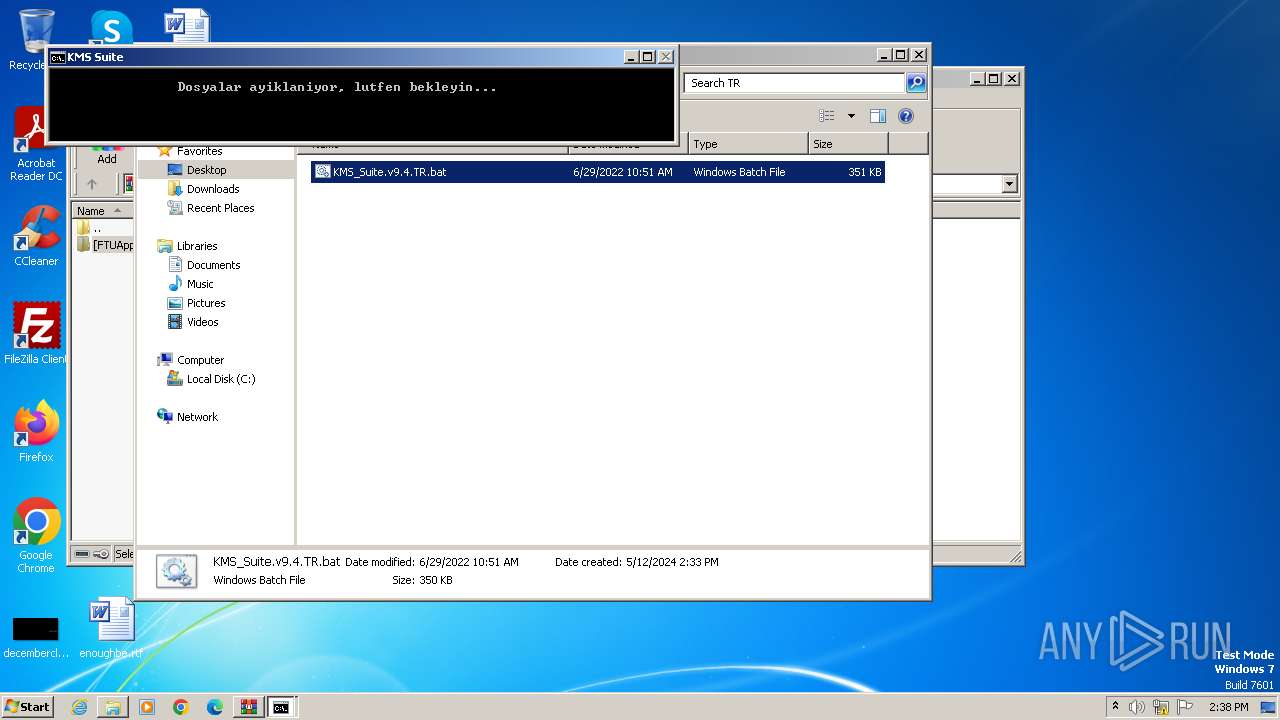Click the KMS Suite console title icon
The width and height of the screenshot is (1280, 720).
point(58,57)
